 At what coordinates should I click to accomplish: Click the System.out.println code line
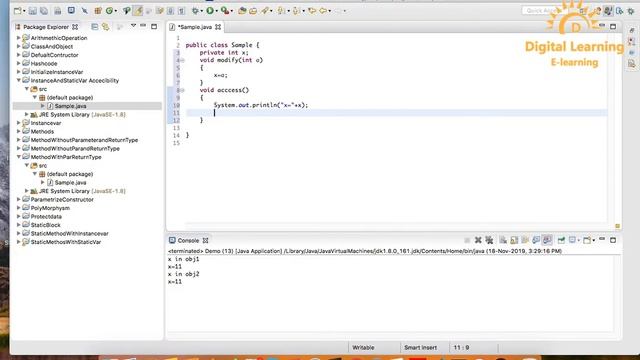(x=261, y=105)
